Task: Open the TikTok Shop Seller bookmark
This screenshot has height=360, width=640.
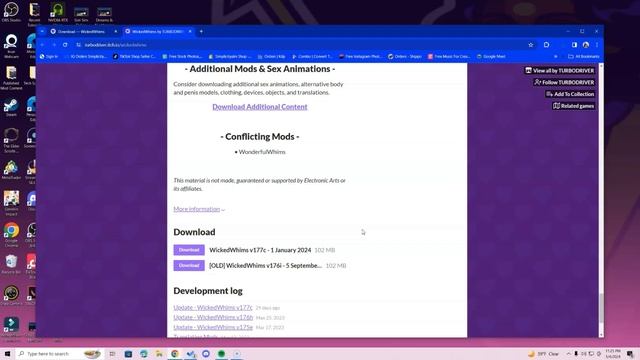Action: click(x=134, y=56)
